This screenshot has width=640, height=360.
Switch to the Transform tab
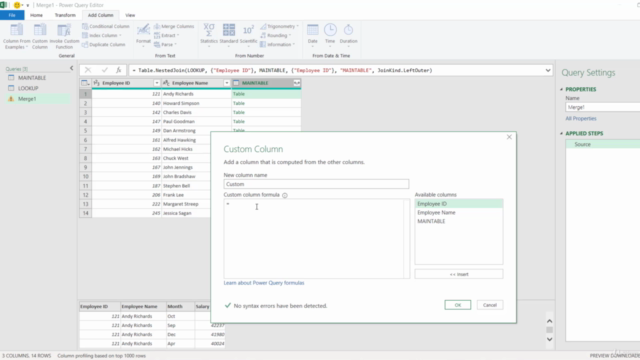(x=65, y=15)
